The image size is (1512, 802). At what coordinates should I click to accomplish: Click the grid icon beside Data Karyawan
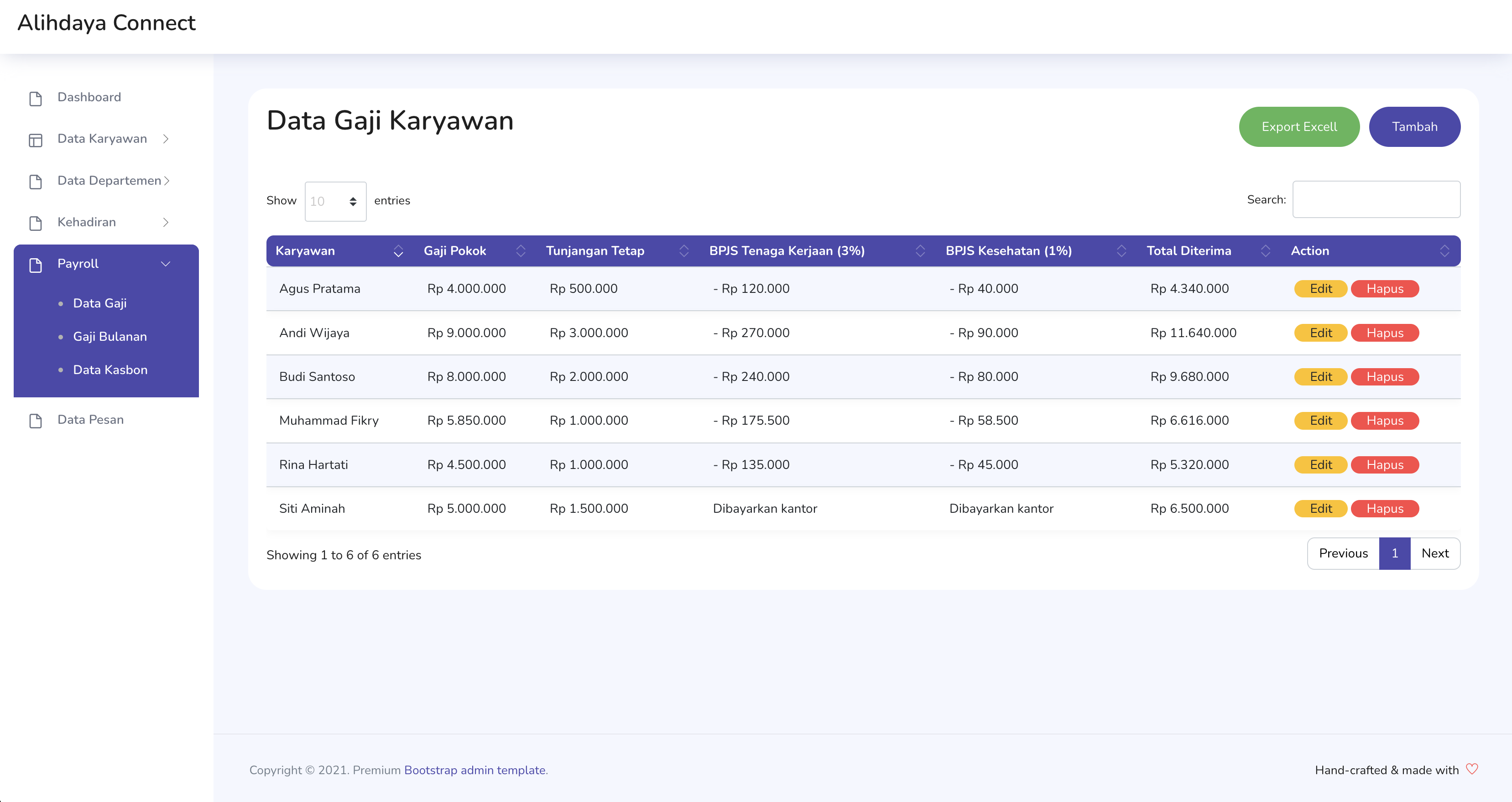[x=35, y=140]
